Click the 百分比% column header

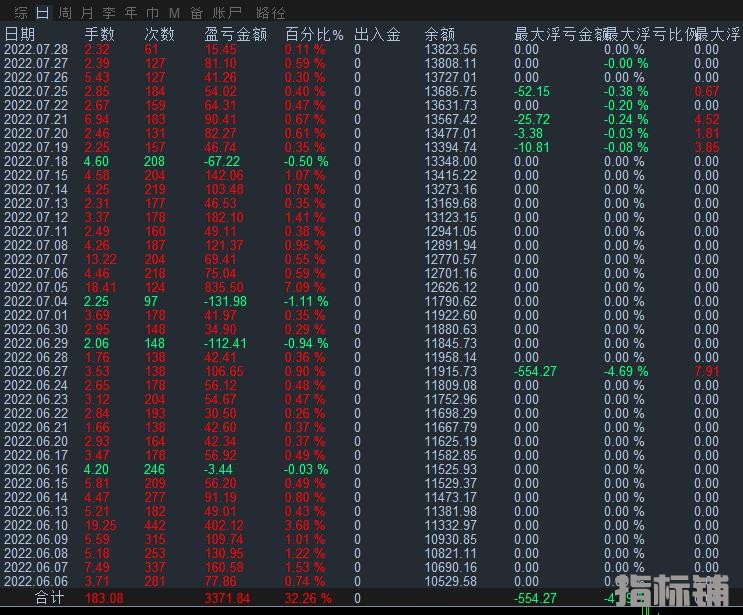point(314,34)
